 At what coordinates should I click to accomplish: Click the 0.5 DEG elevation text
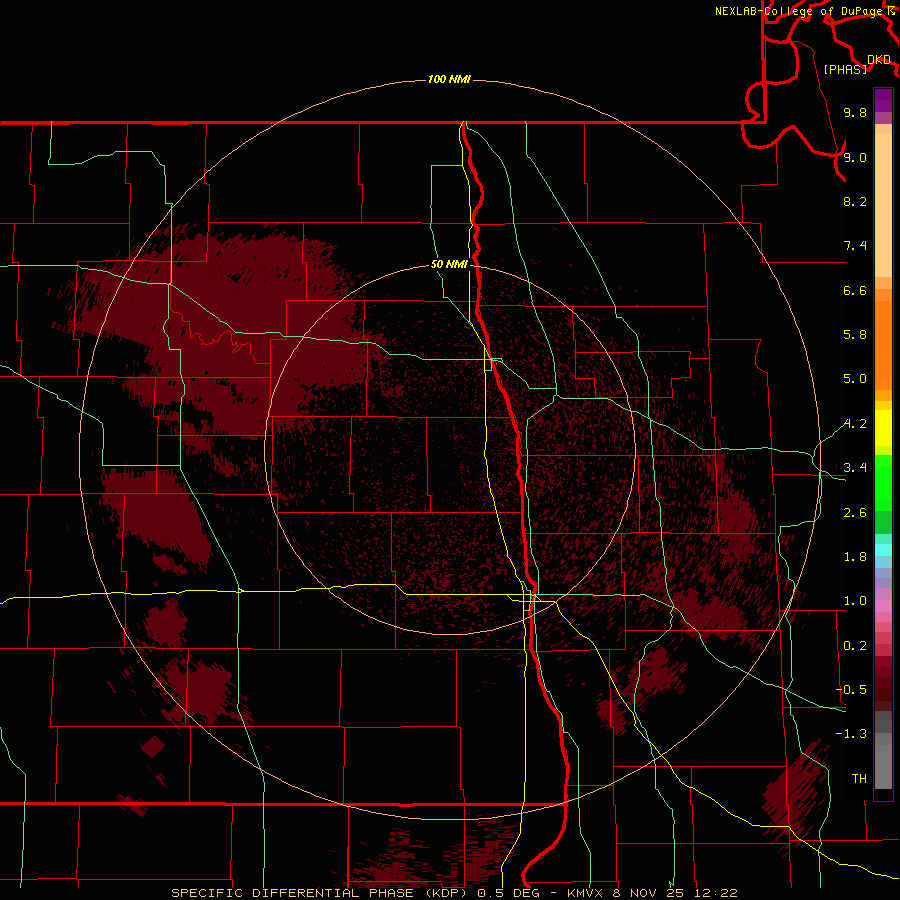pos(511,893)
